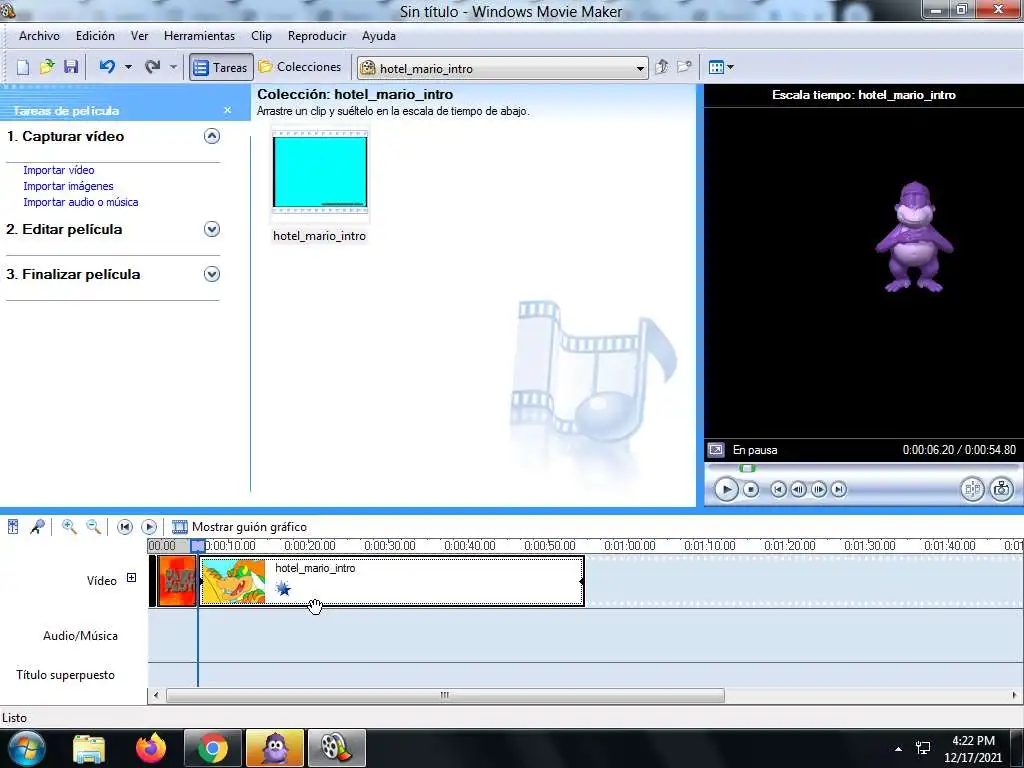
Task: Click the timeline Zoom In magnifier
Action: coord(69,526)
